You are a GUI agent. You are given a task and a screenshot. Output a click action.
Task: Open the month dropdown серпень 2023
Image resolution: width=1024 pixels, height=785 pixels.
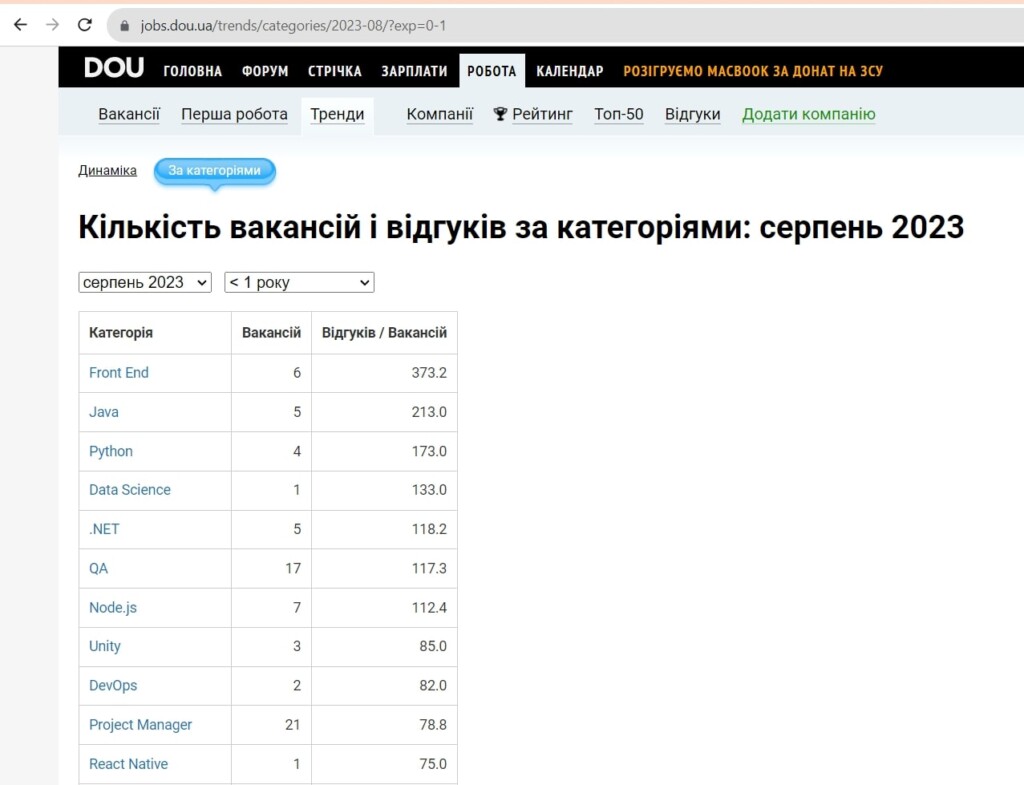[145, 282]
